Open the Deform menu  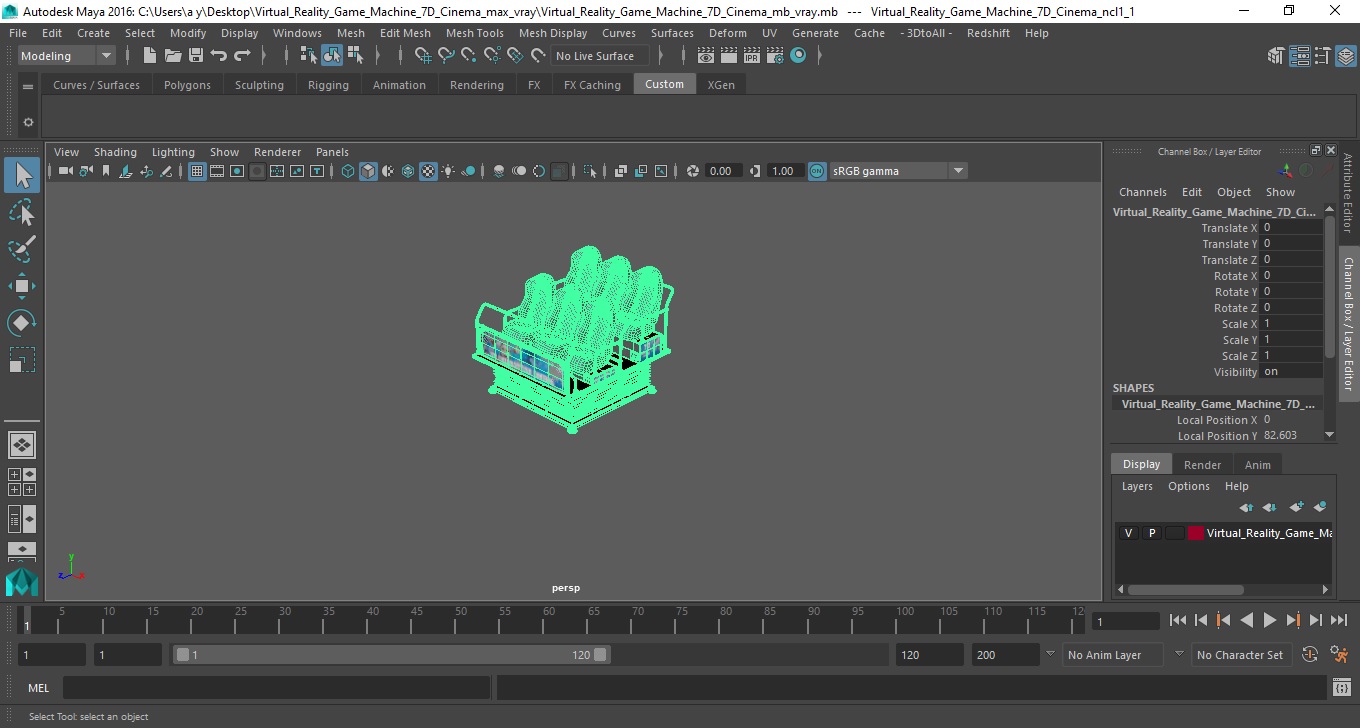pyautogui.click(x=727, y=33)
